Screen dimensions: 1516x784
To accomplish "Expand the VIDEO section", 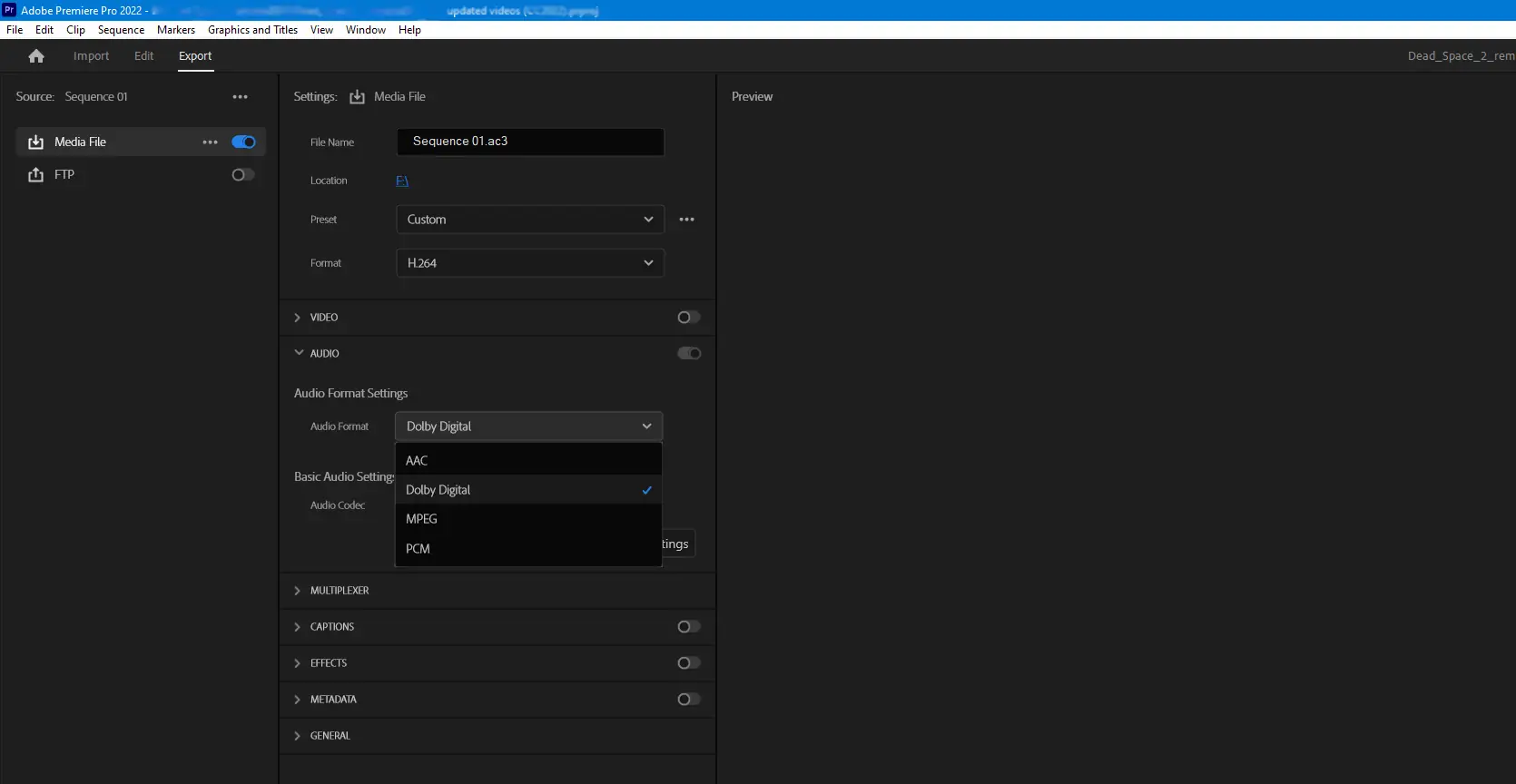I will click(298, 318).
